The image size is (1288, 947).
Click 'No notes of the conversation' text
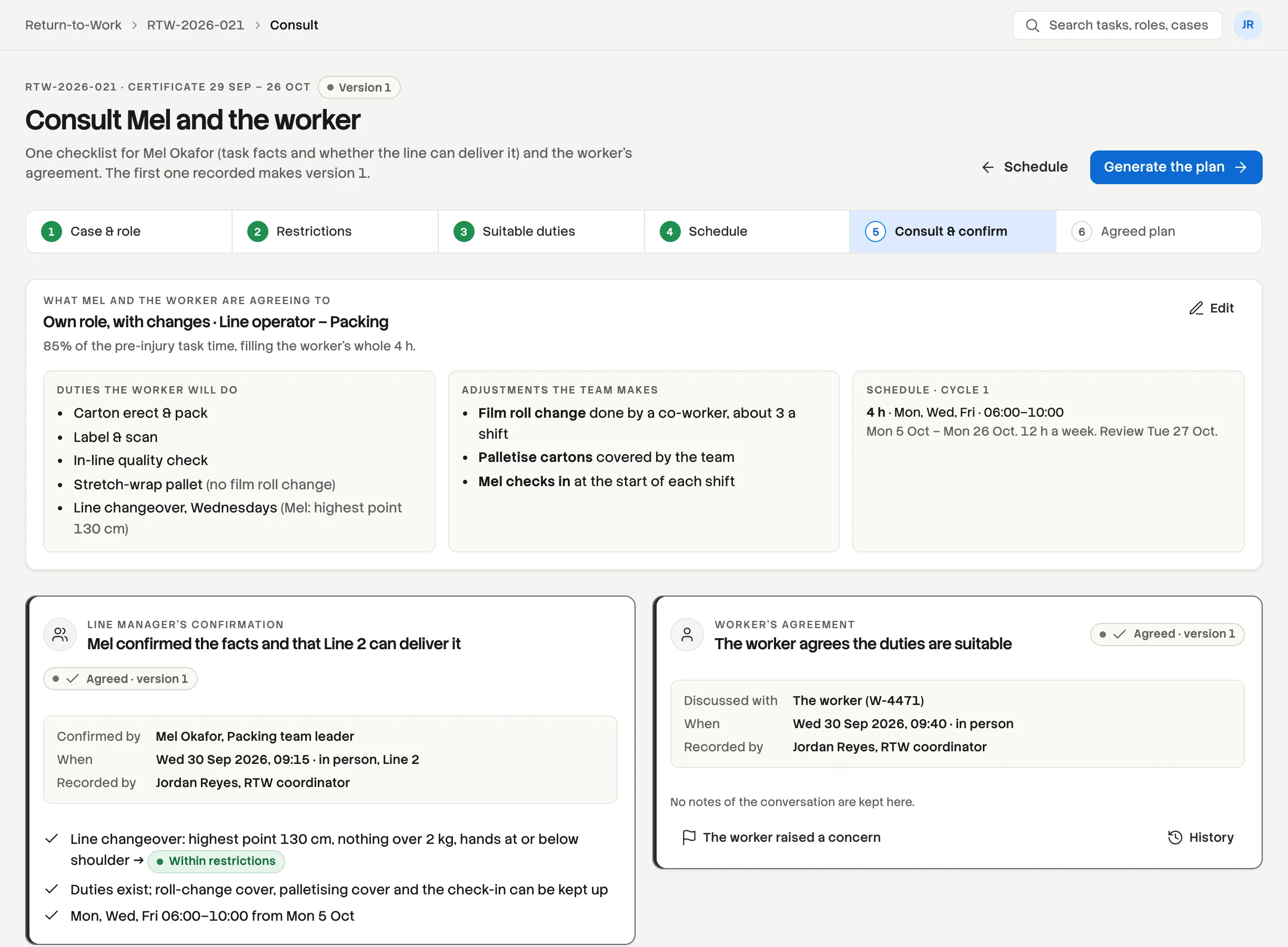[792, 802]
